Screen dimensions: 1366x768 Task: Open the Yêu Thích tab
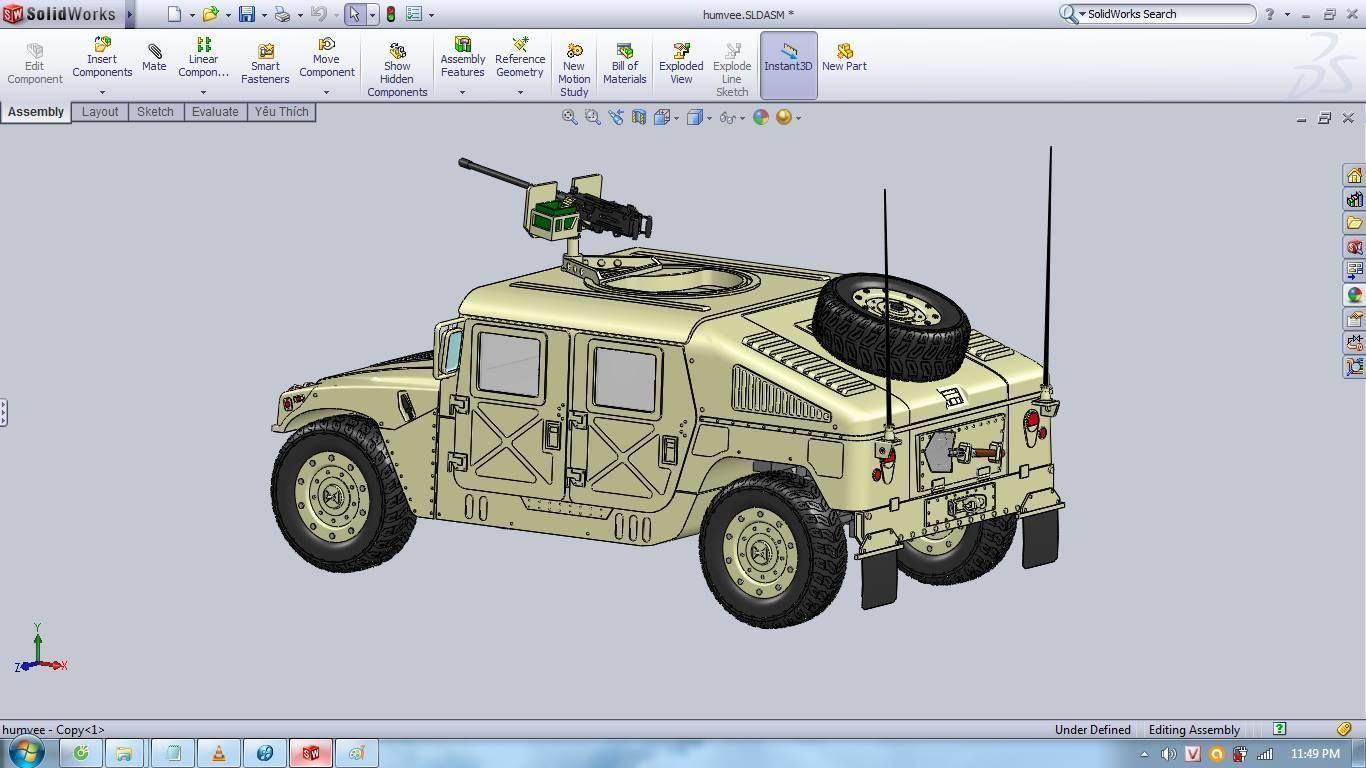pyautogui.click(x=281, y=111)
